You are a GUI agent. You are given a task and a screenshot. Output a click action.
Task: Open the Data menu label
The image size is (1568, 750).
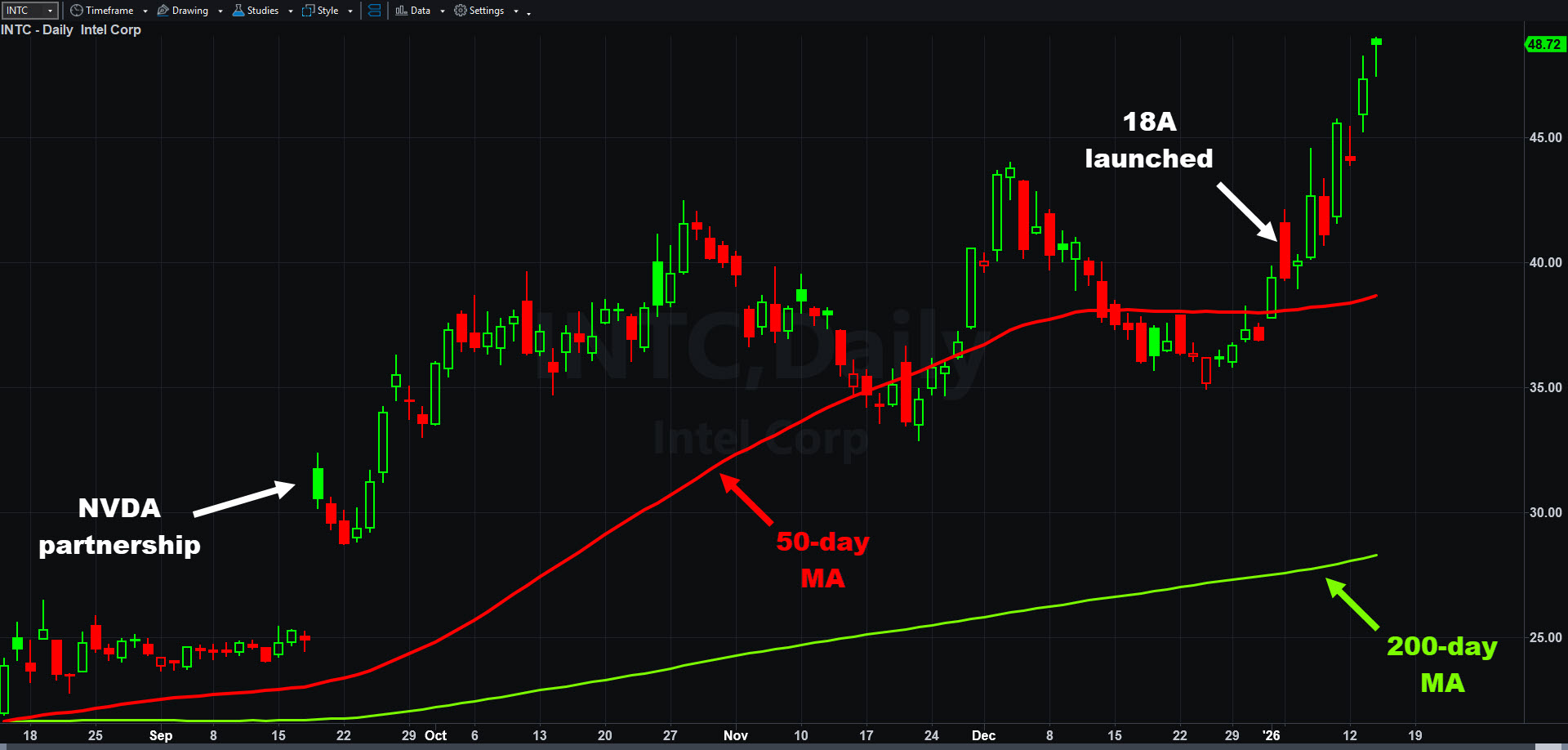[421, 11]
